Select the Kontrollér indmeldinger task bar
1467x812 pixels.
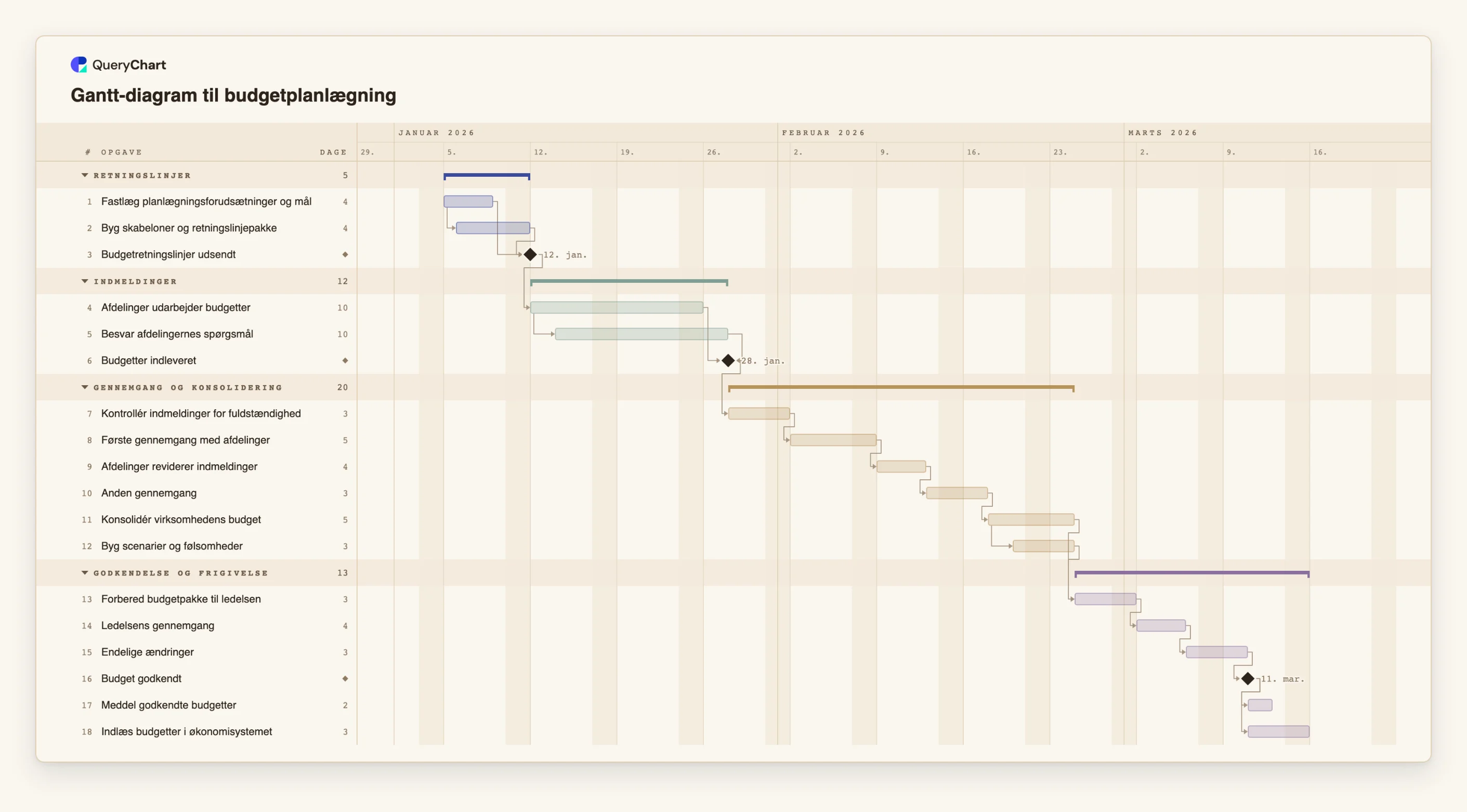click(x=759, y=413)
